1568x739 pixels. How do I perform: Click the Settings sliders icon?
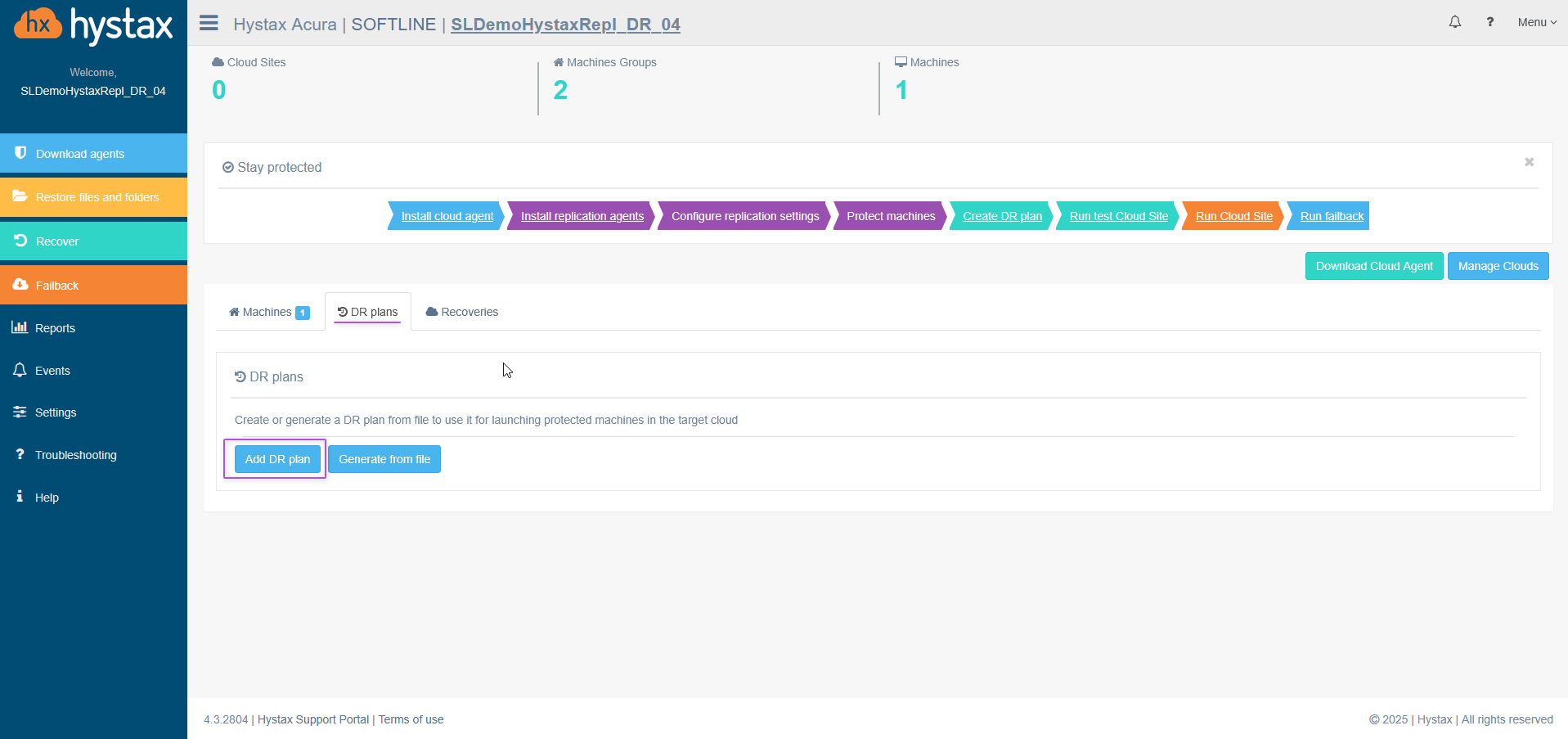20,412
